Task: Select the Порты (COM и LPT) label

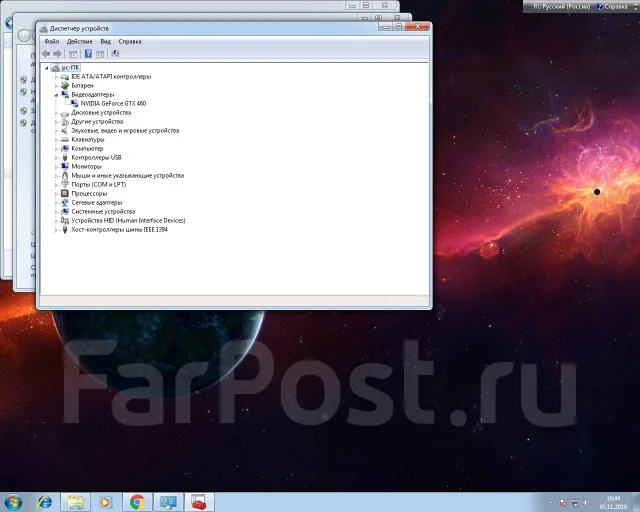Action: [x=99, y=185]
